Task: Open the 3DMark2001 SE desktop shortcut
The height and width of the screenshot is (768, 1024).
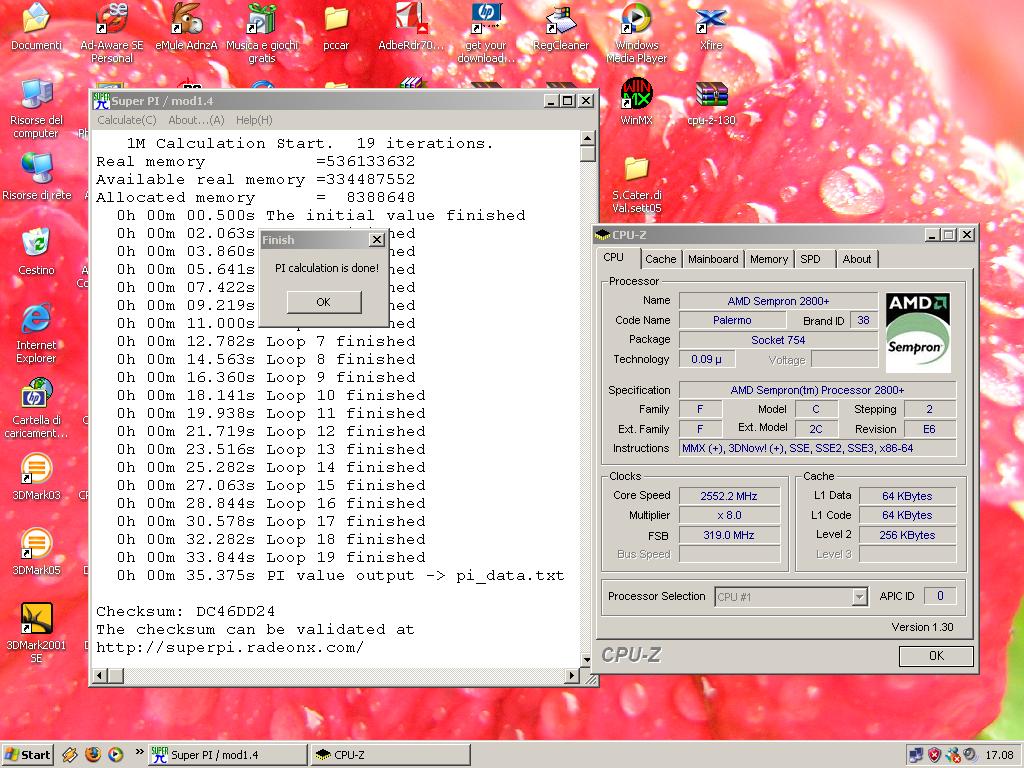Action: [36, 620]
